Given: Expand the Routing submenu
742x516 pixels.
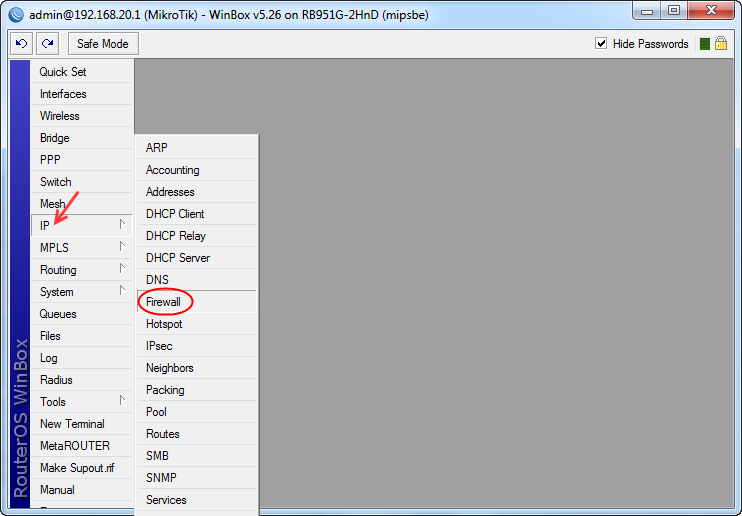Looking at the screenshot, I should [x=122, y=269].
